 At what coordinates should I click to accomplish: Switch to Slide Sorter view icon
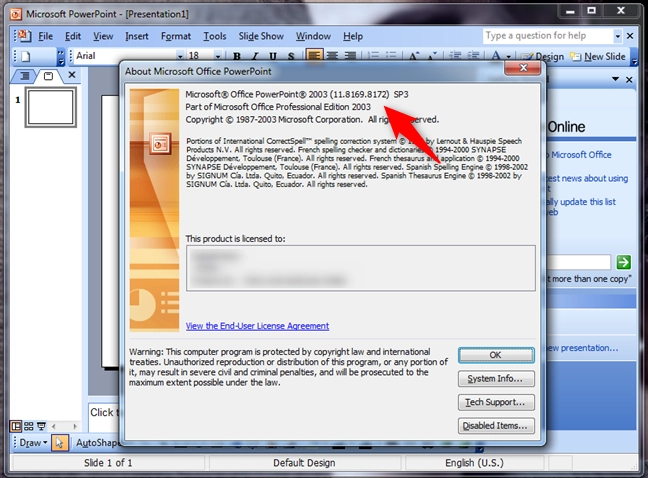(29, 426)
